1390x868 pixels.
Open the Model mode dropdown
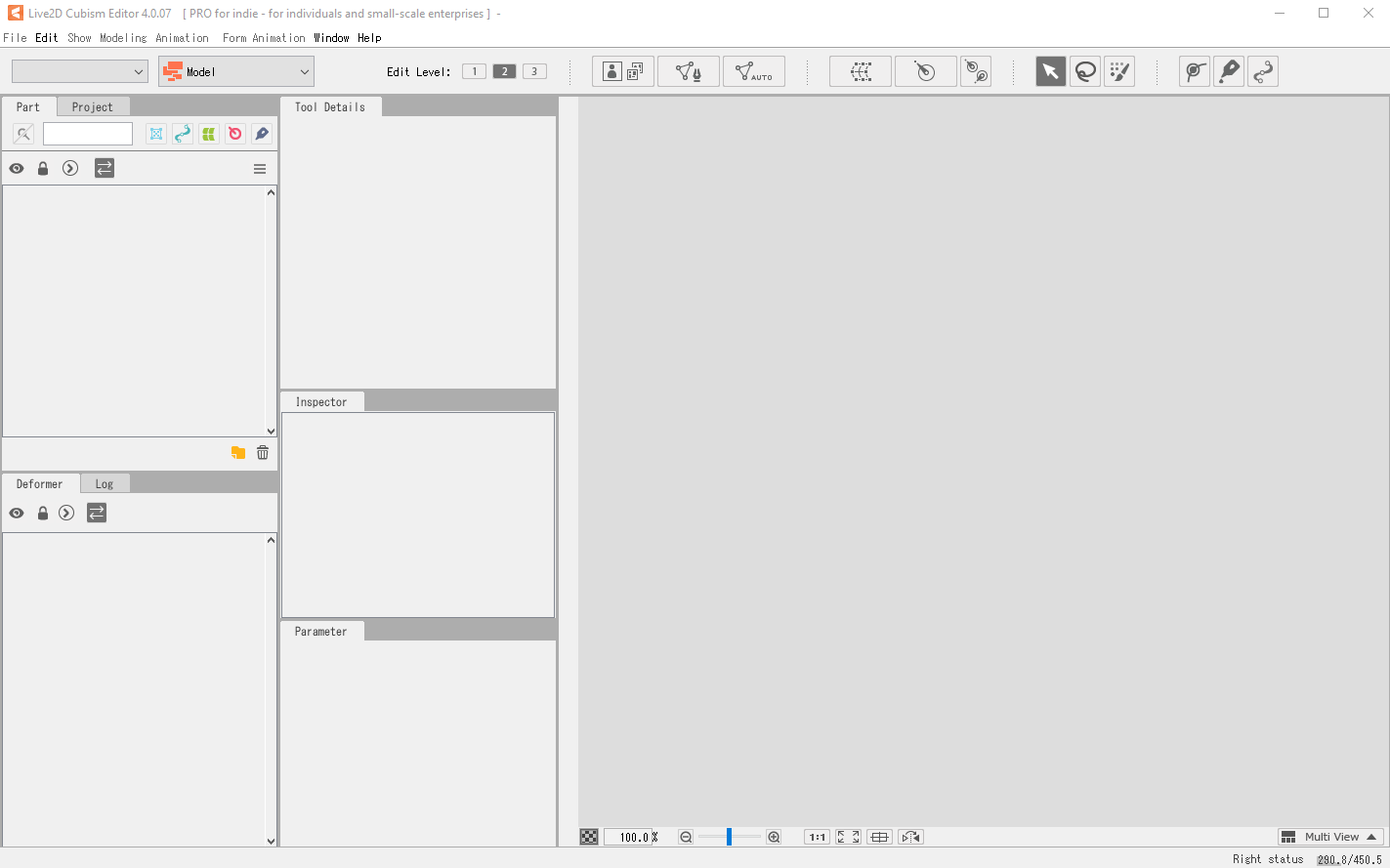click(x=235, y=71)
